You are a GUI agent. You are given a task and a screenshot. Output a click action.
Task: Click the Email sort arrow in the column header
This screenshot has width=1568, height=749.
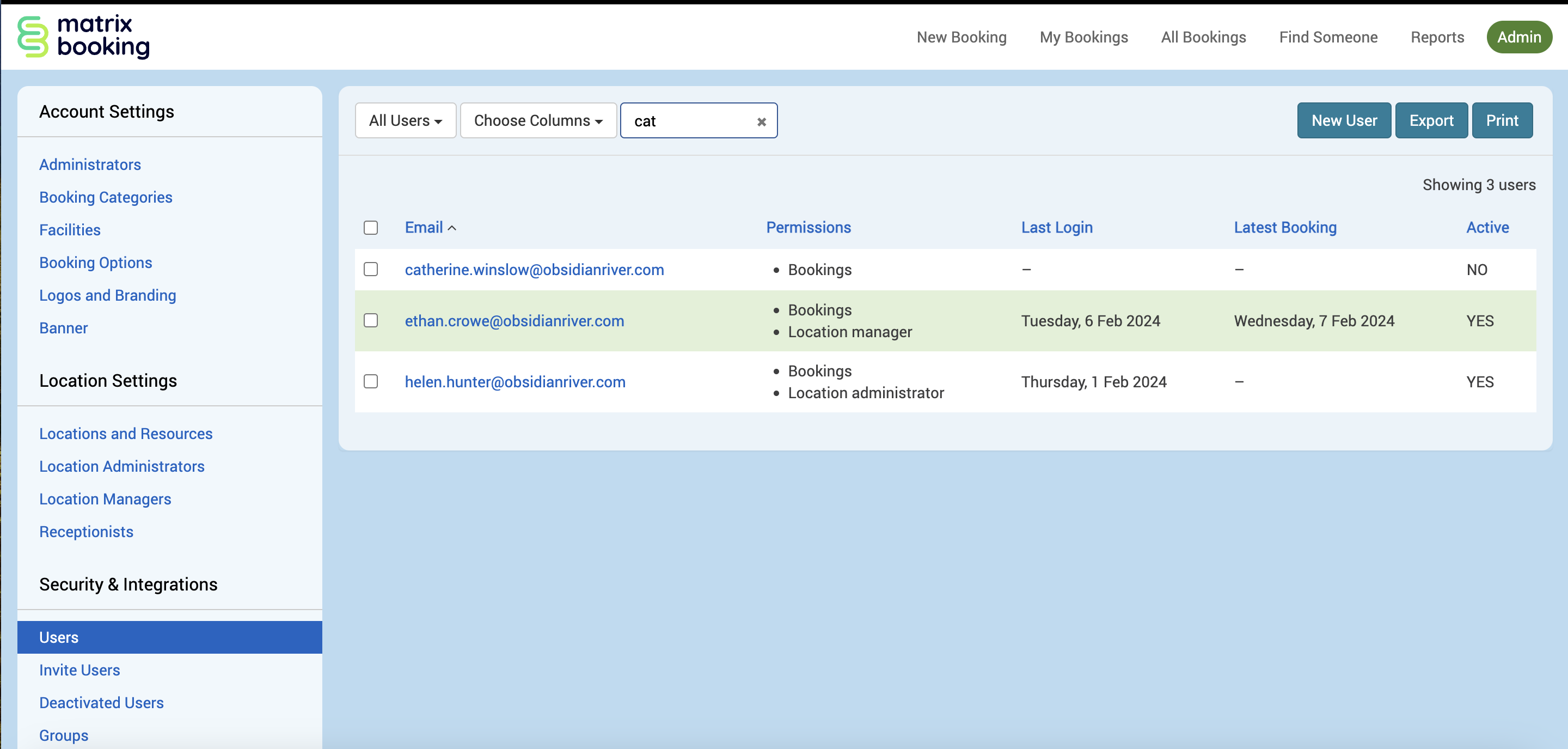[452, 228]
